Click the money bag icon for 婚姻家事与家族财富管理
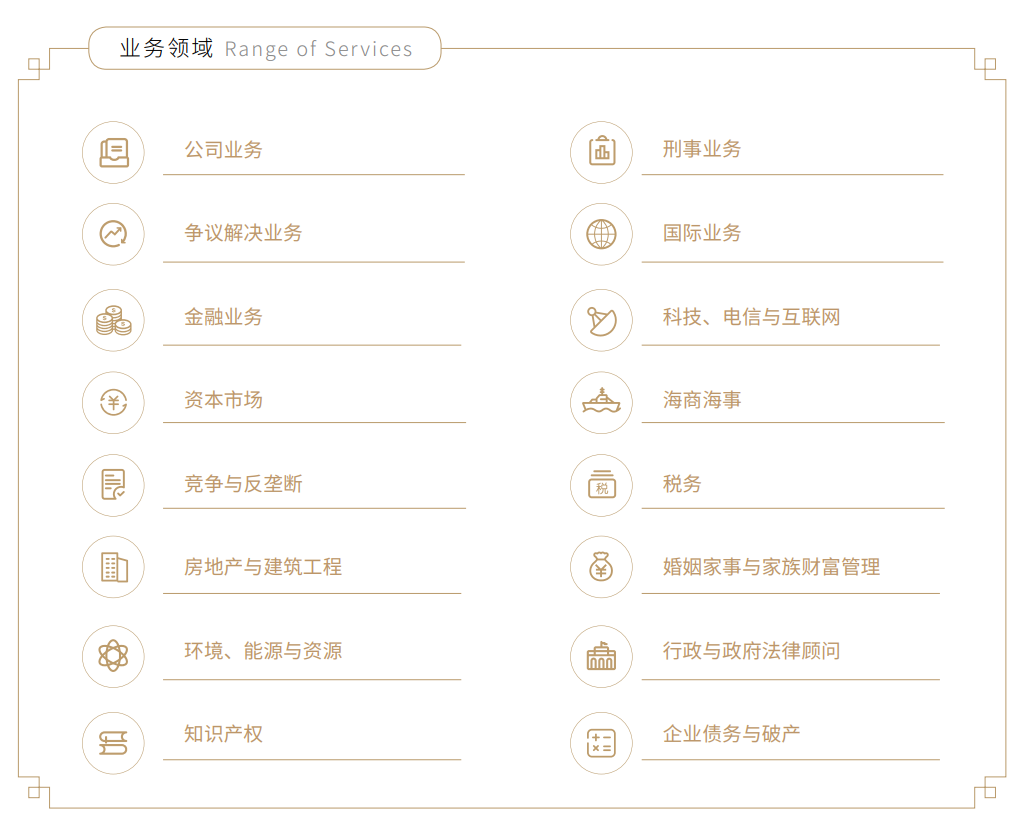This screenshot has width=1025, height=827. point(600,567)
